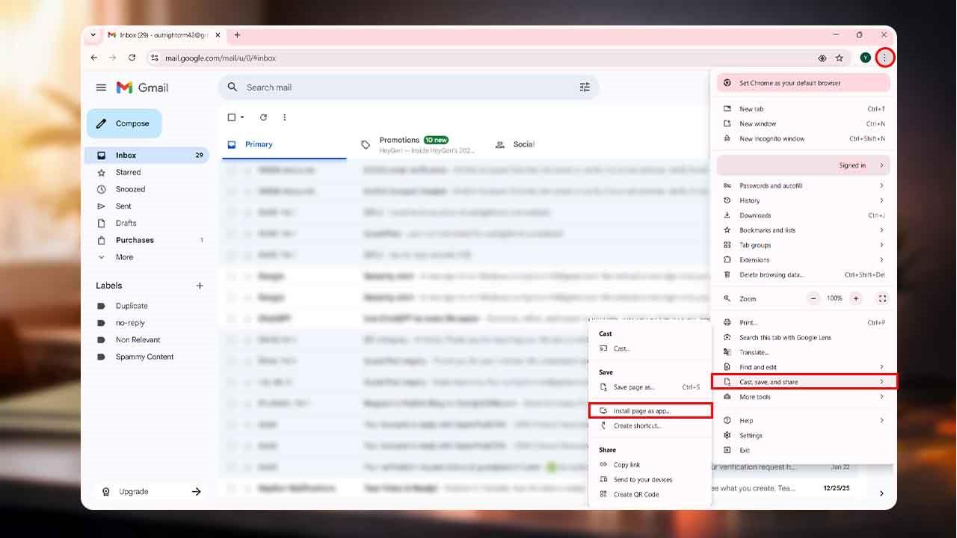This screenshot has height=538, width=957.
Task: Expand History submenu
Action: pos(804,200)
